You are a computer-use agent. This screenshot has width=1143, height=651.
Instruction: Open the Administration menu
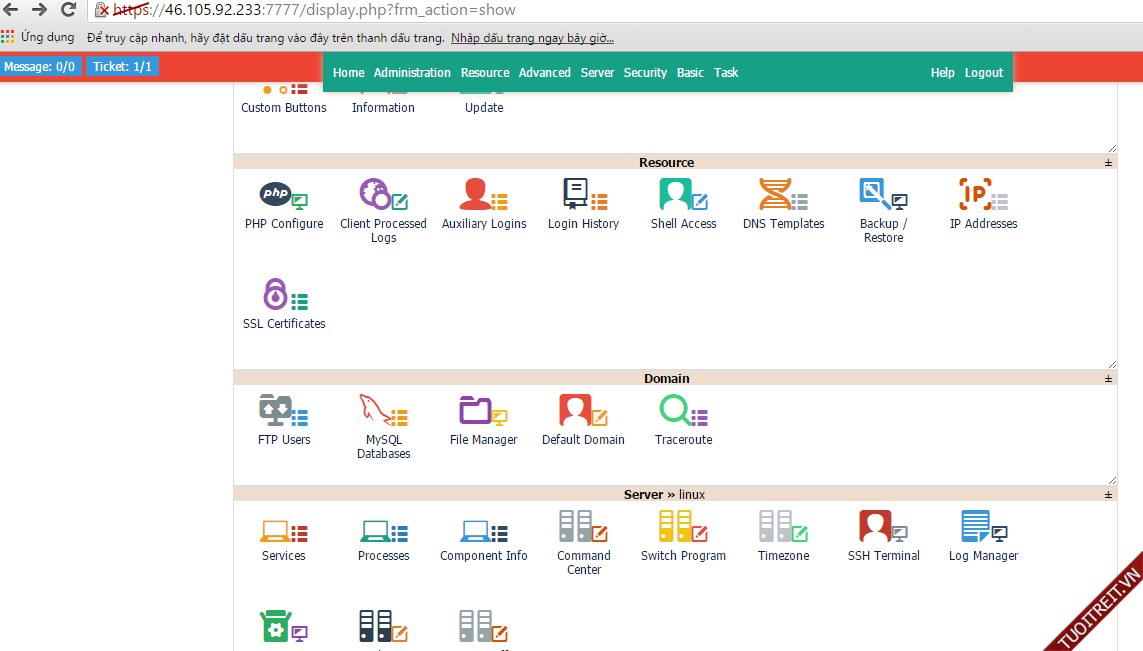coord(412,73)
